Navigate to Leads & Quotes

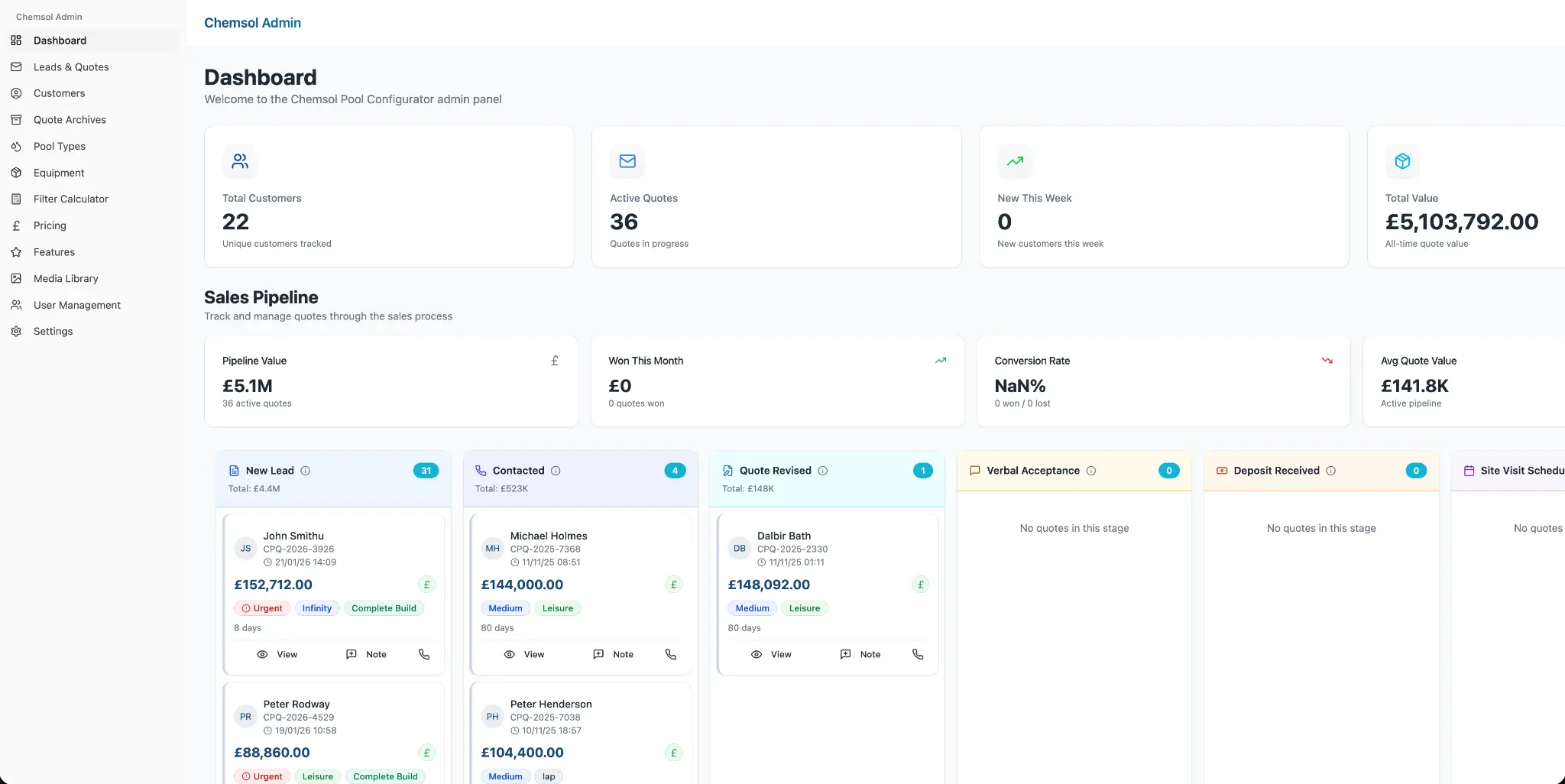(x=71, y=66)
